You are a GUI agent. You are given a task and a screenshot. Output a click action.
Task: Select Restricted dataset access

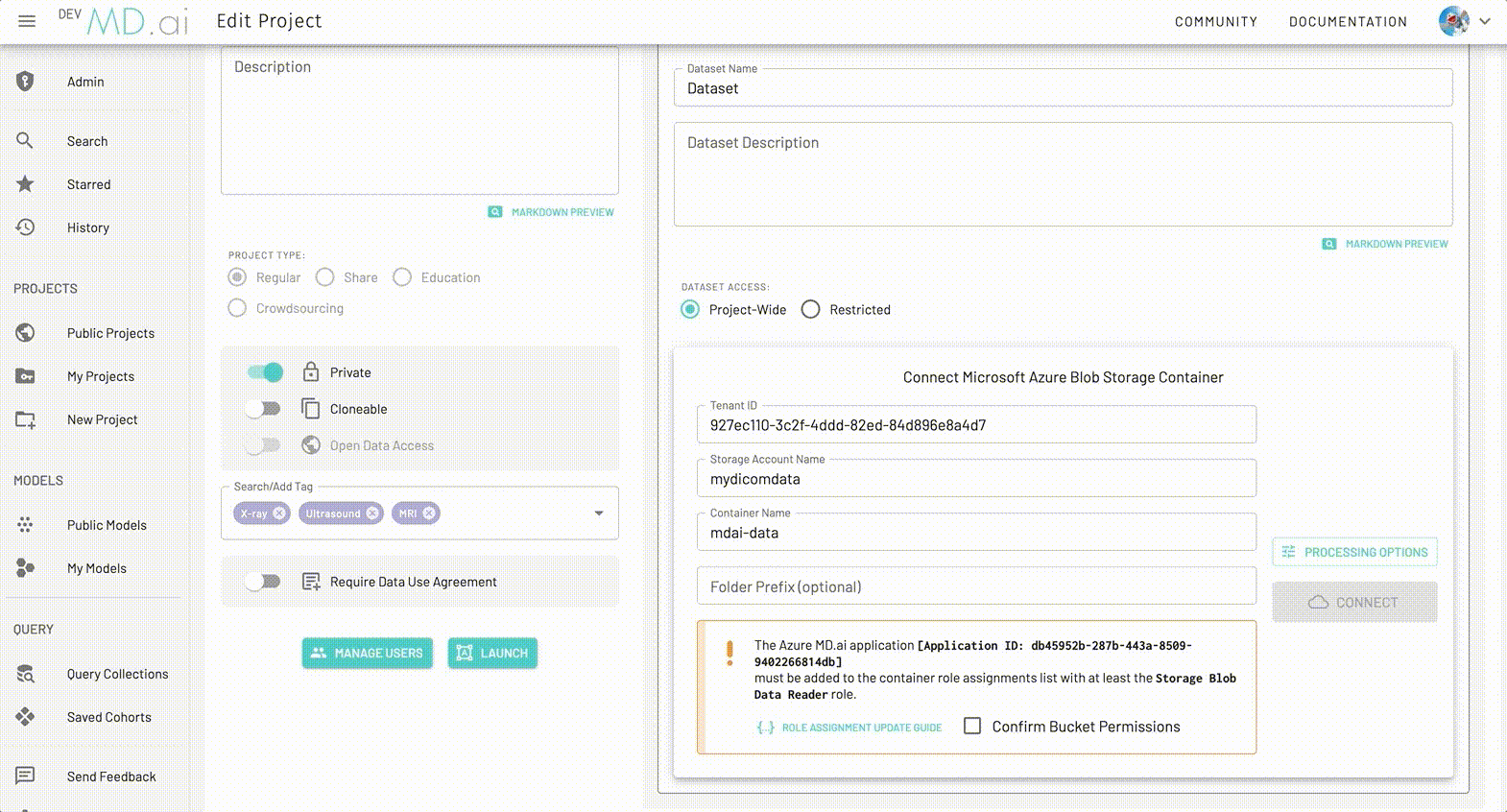click(811, 309)
